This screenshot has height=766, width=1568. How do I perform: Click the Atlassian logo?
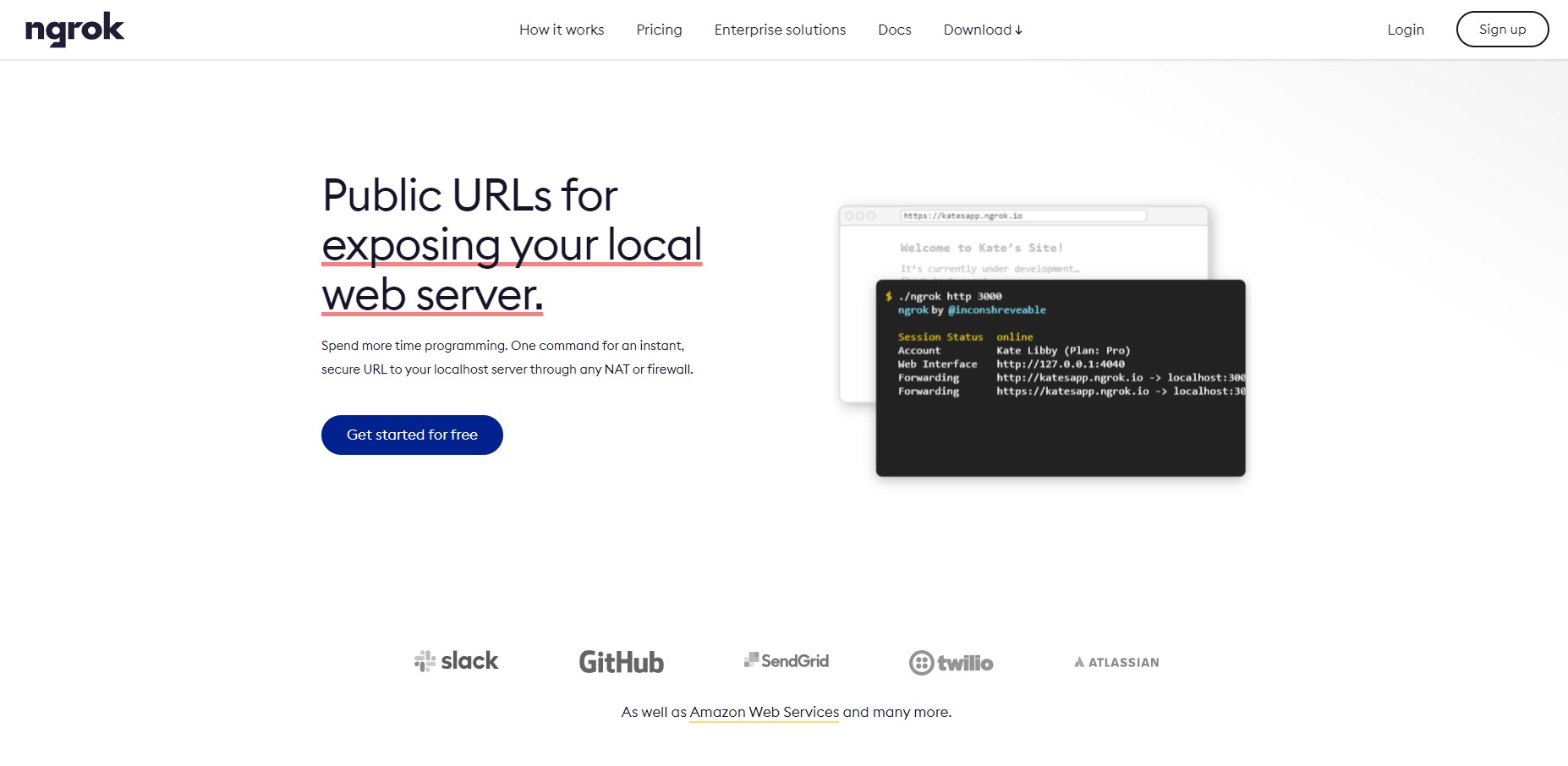[x=1116, y=662]
